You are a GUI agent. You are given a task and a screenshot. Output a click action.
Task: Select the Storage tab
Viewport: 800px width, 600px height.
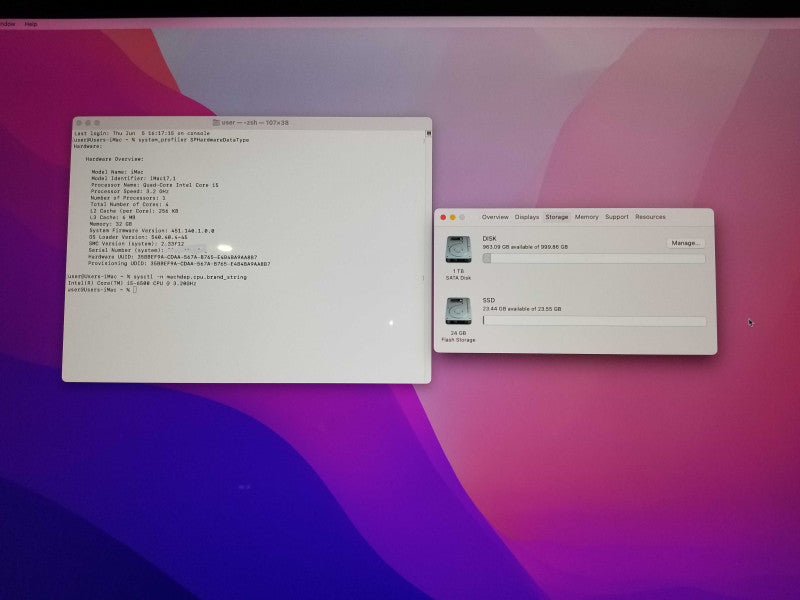point(557,217)
